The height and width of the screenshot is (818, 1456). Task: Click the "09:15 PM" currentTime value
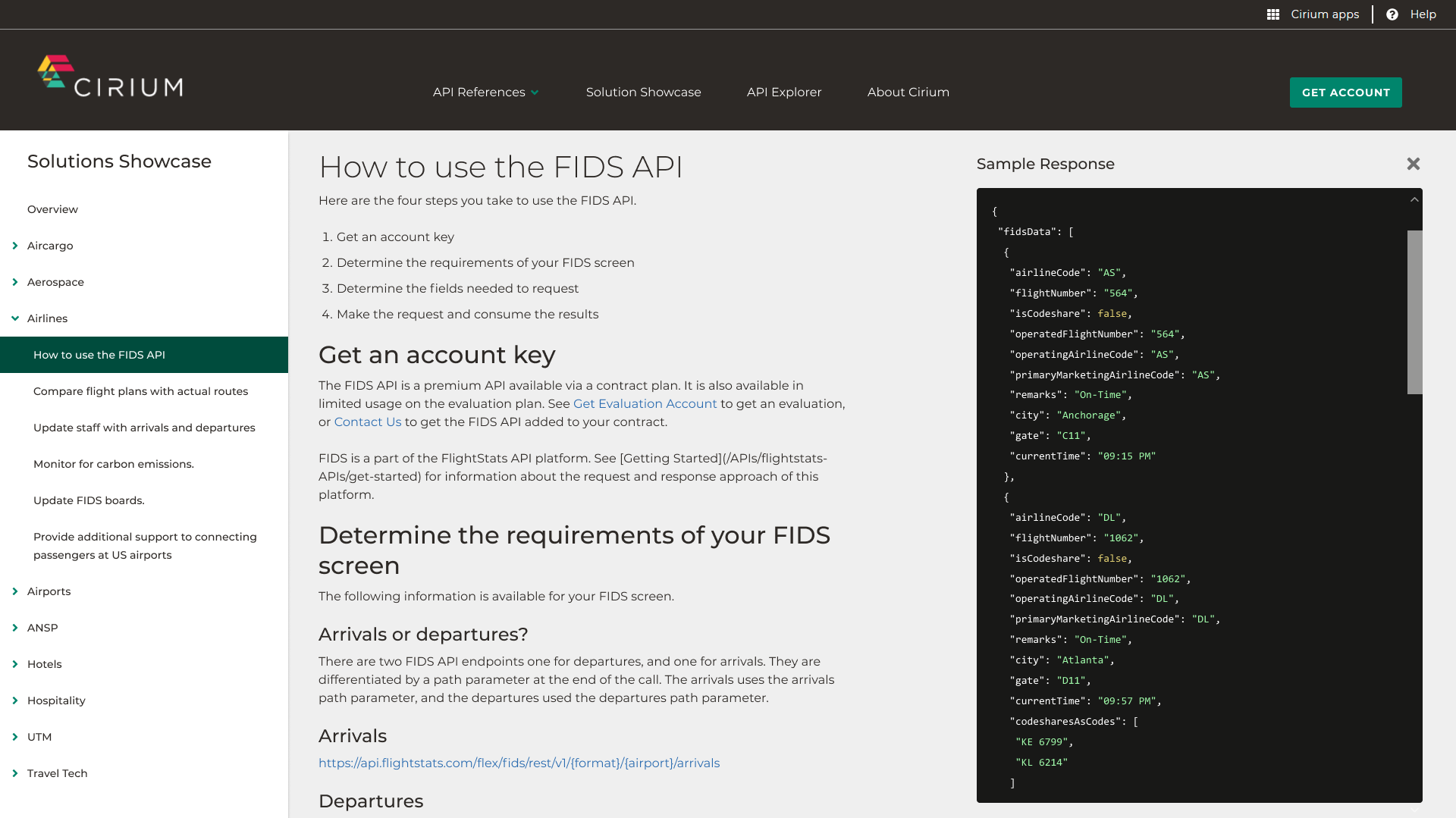point(1127,456)
